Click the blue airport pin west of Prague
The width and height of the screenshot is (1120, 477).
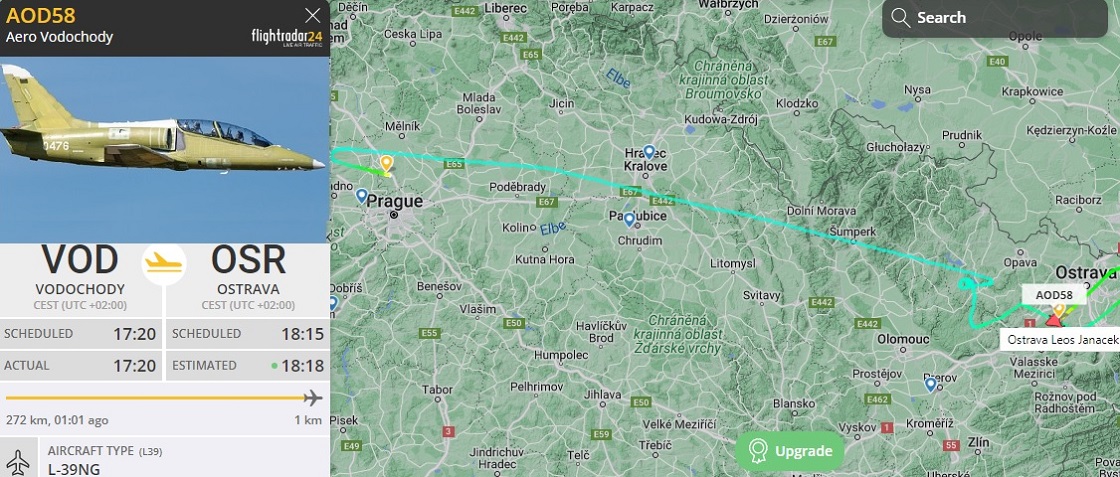click(x=362, y=196)
